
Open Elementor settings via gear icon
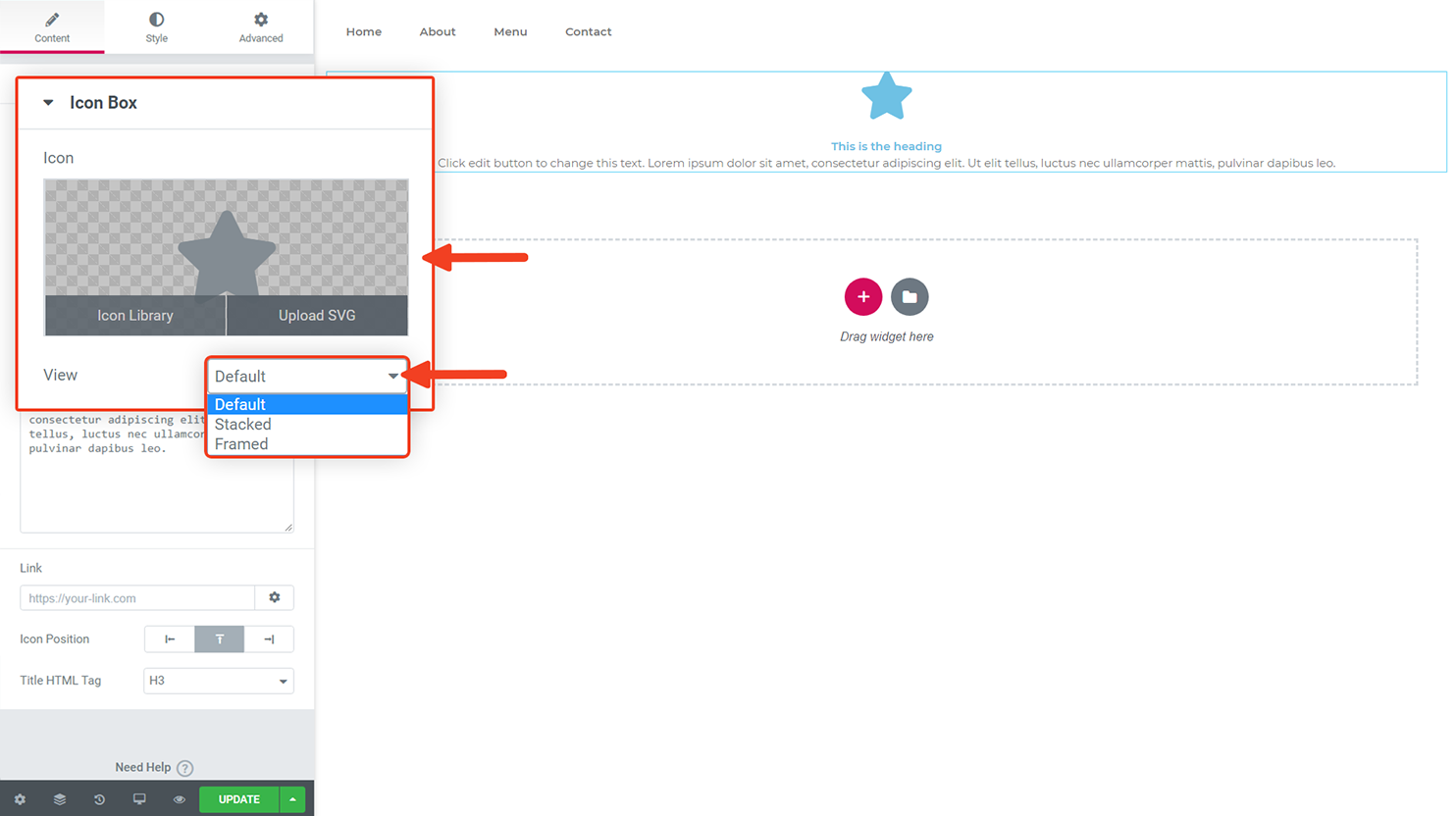coord(20,799)
